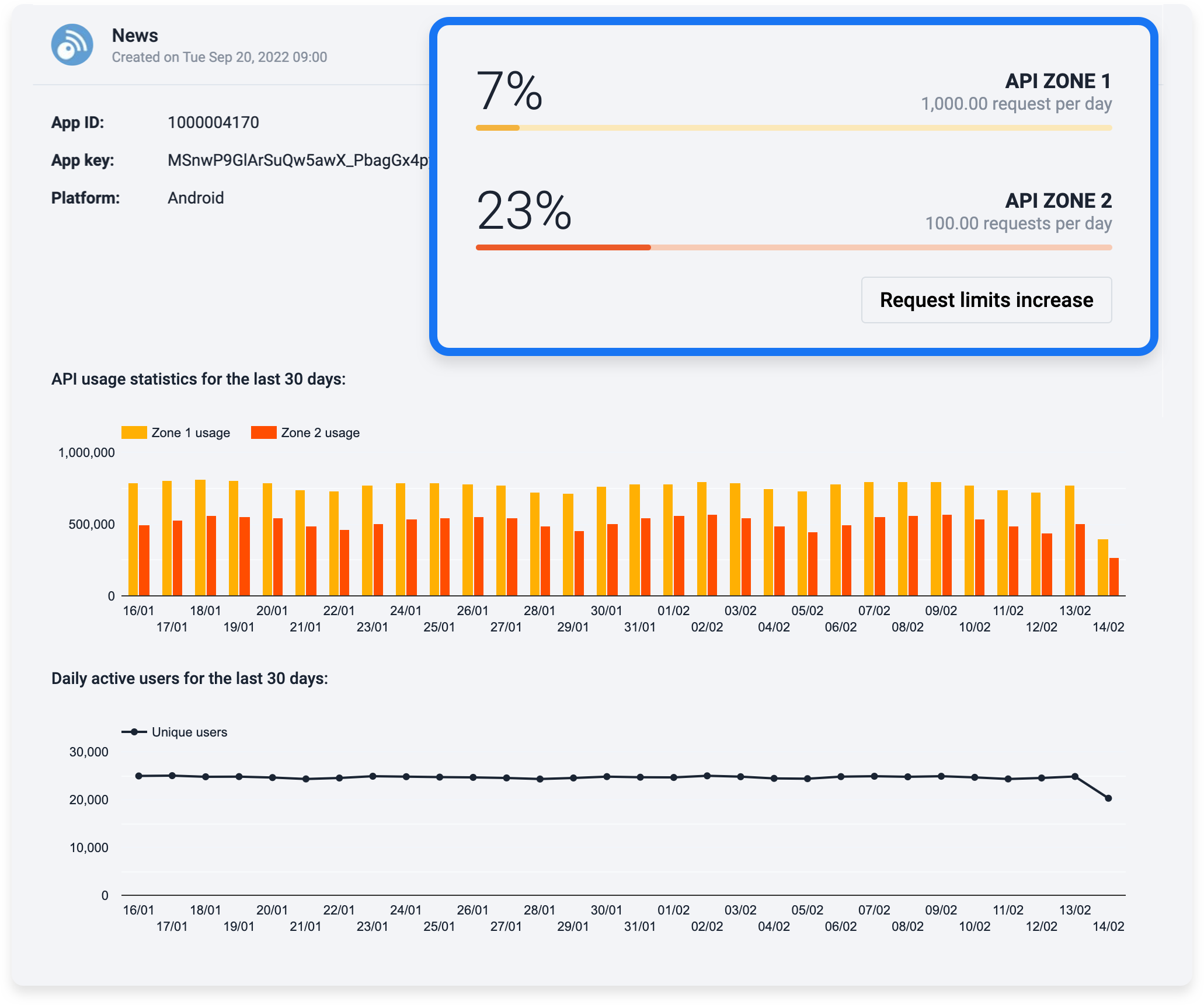Screen dimensions: 1204x1005
Task: Toggle the Unique users legend entry
Action: tap(175, 732)
